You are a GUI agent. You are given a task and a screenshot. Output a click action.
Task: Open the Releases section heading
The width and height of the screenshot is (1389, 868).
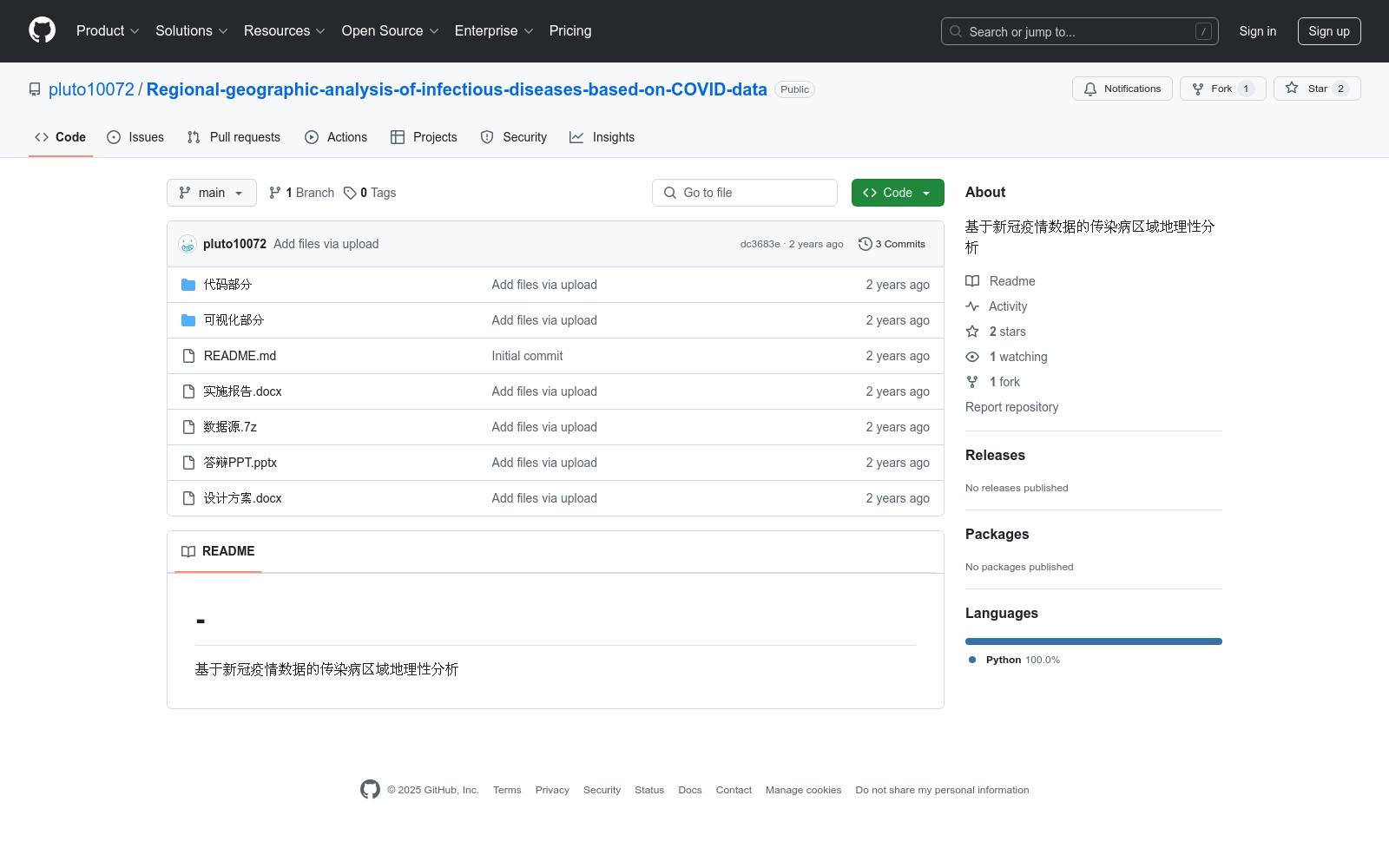pos(995,456)
